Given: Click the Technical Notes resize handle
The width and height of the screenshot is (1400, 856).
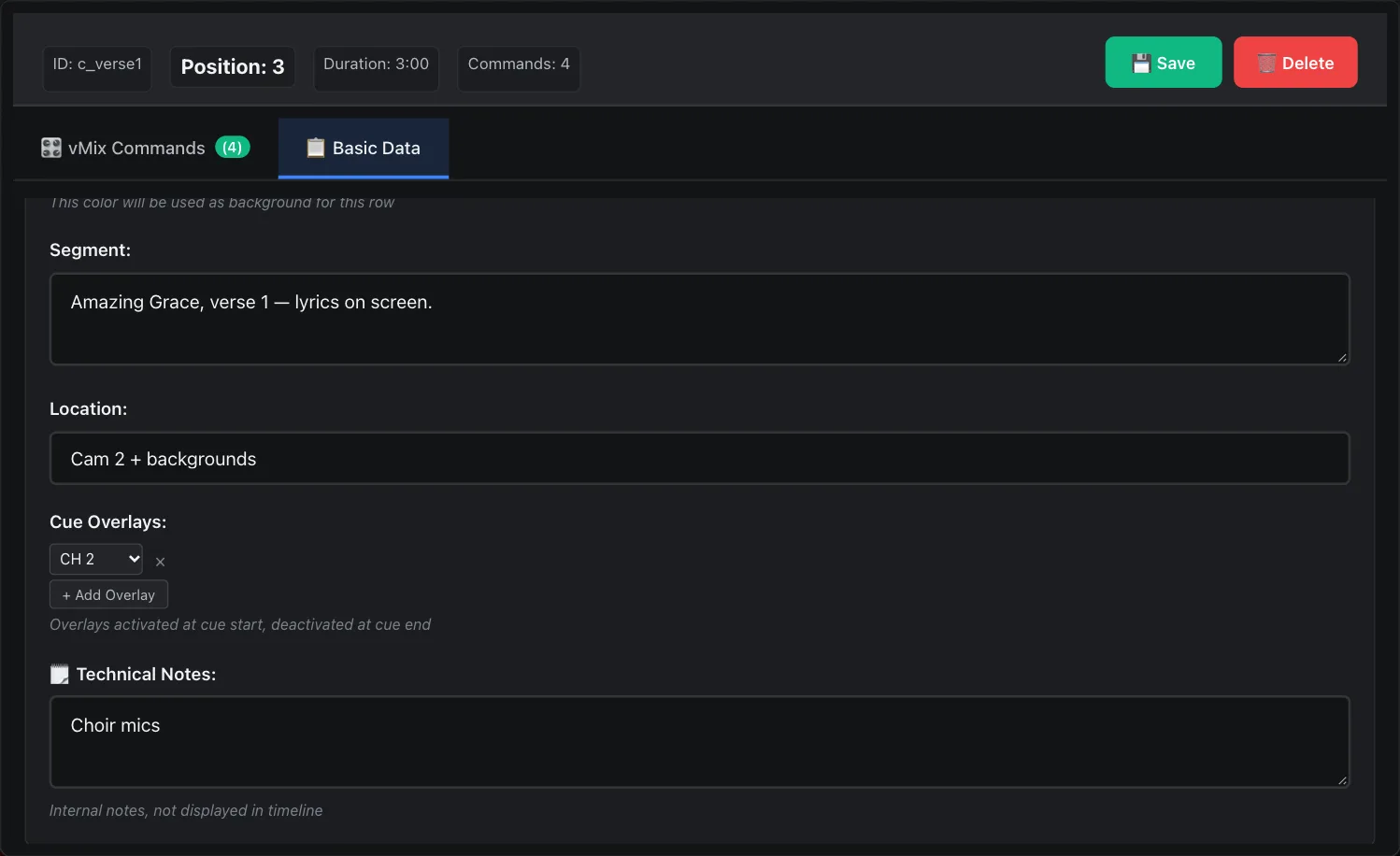Looking at the screenshot, I should [x=1342, y=780].
